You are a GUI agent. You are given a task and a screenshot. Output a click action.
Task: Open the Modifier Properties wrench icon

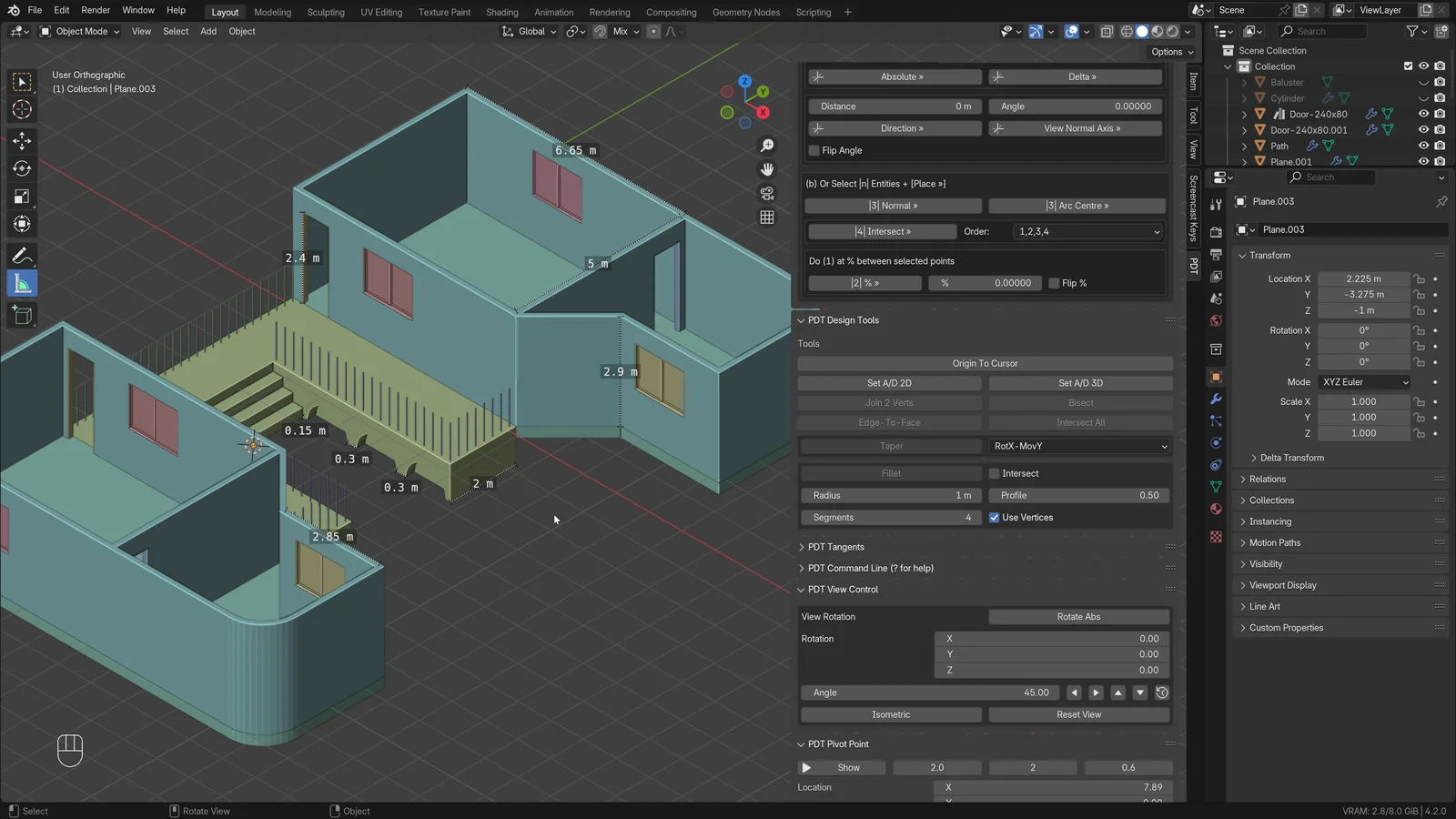tap(1216, 399)
